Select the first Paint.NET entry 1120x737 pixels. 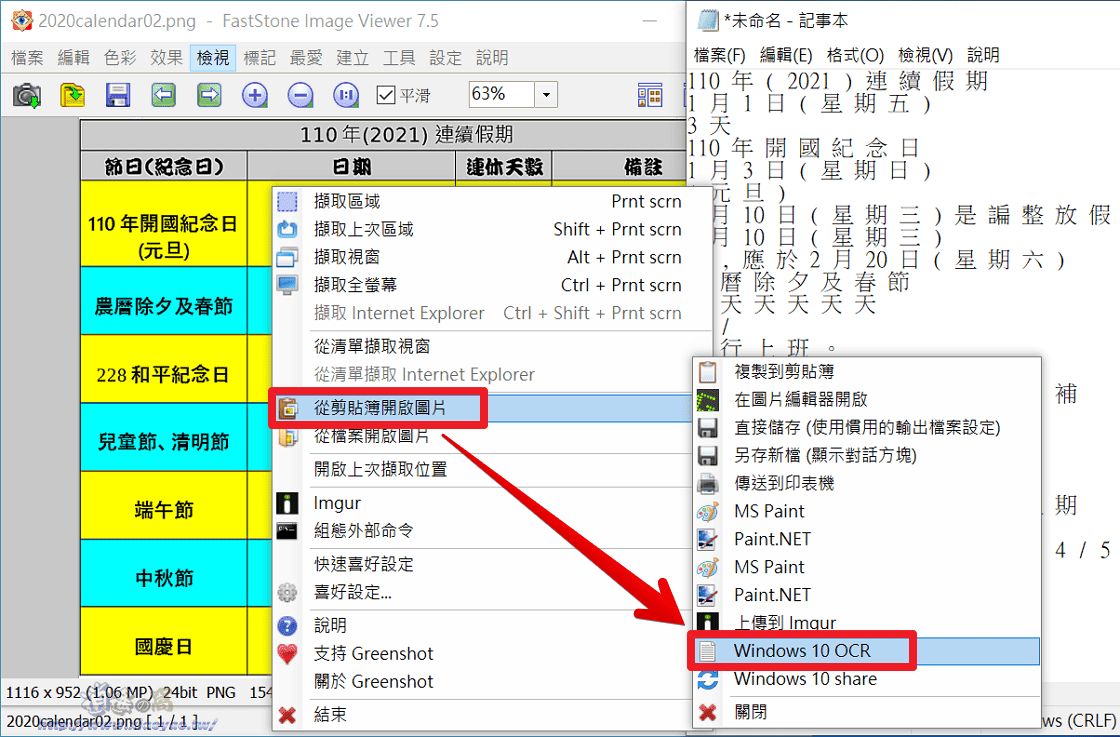[866, 538]
